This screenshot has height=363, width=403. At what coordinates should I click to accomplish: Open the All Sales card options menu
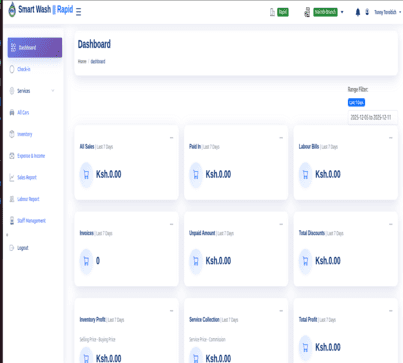tap(171, 138)
